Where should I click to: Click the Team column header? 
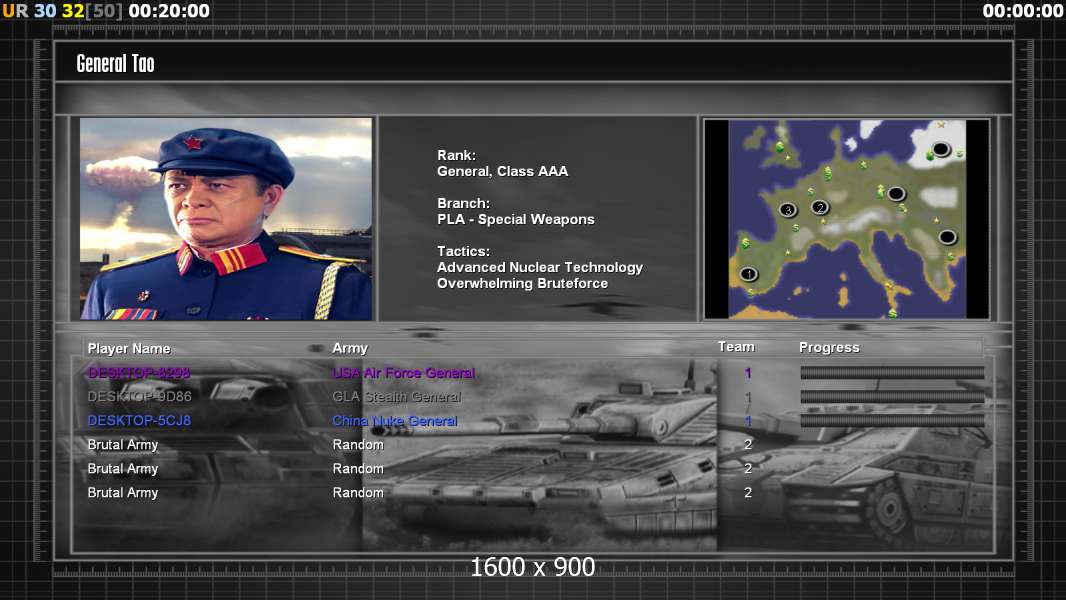click(x=736, y=347)
